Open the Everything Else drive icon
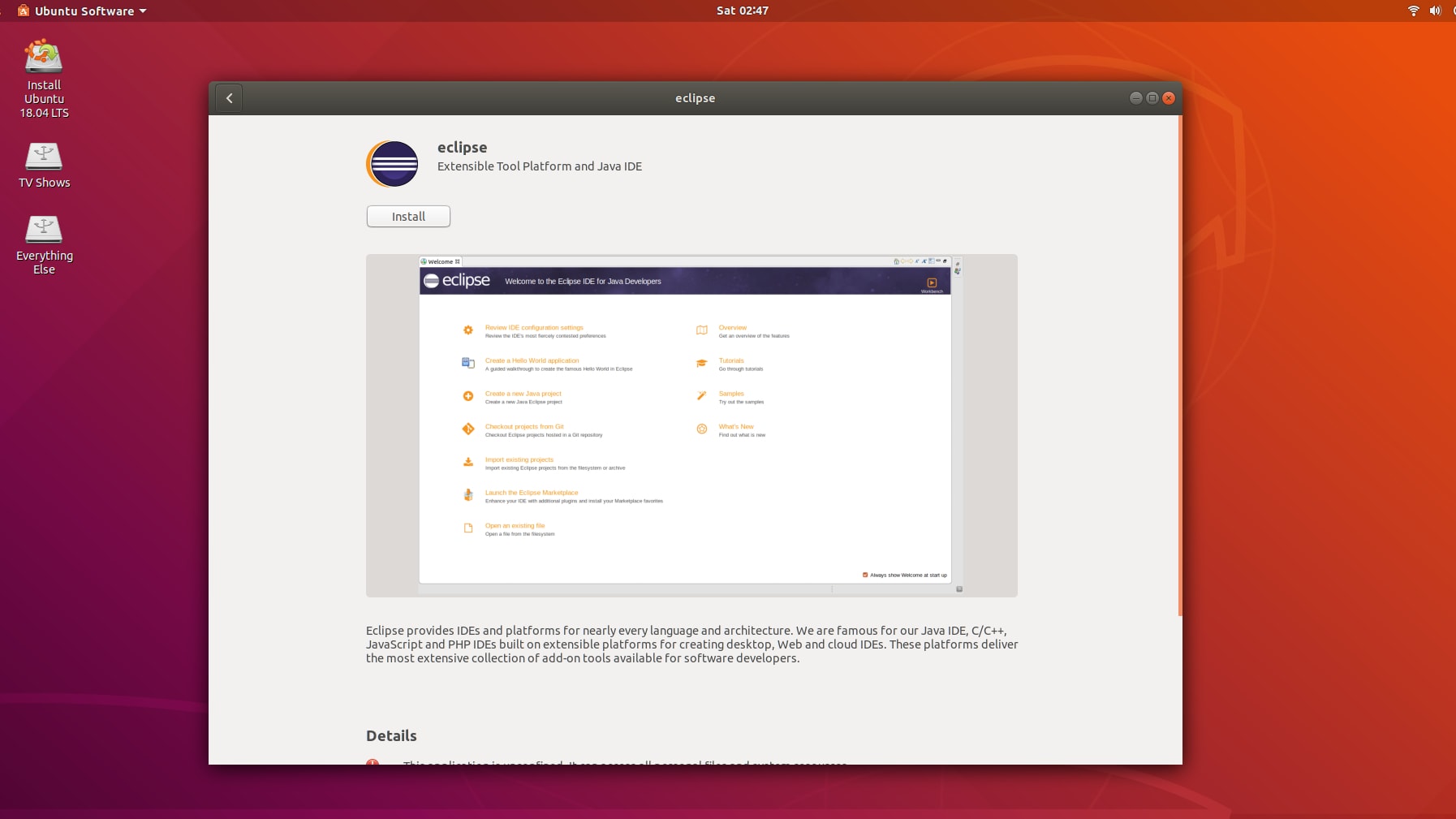1456x819 pixels. coord(44,244)
